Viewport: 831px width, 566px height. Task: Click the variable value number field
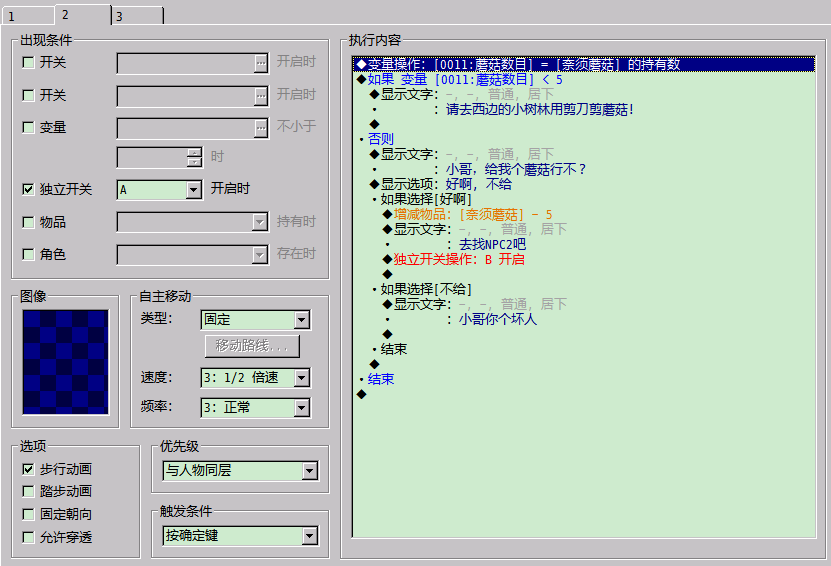153,157
